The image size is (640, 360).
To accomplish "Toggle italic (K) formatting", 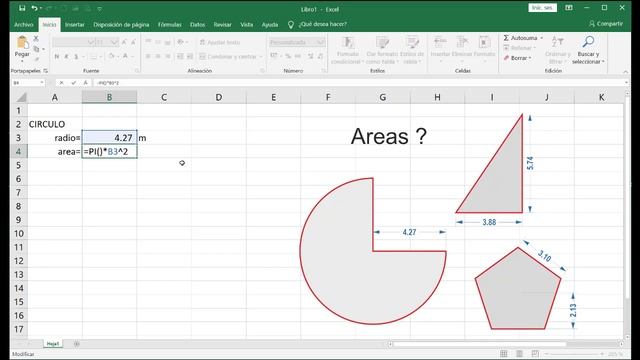I will (66, 56).
